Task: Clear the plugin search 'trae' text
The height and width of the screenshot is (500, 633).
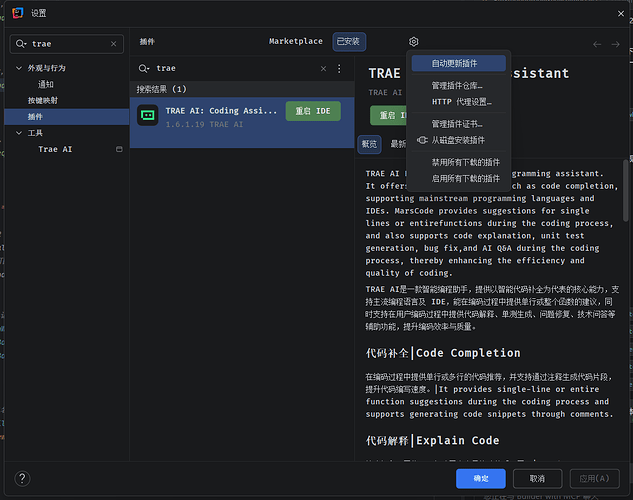Action: (x=323, y=69)
